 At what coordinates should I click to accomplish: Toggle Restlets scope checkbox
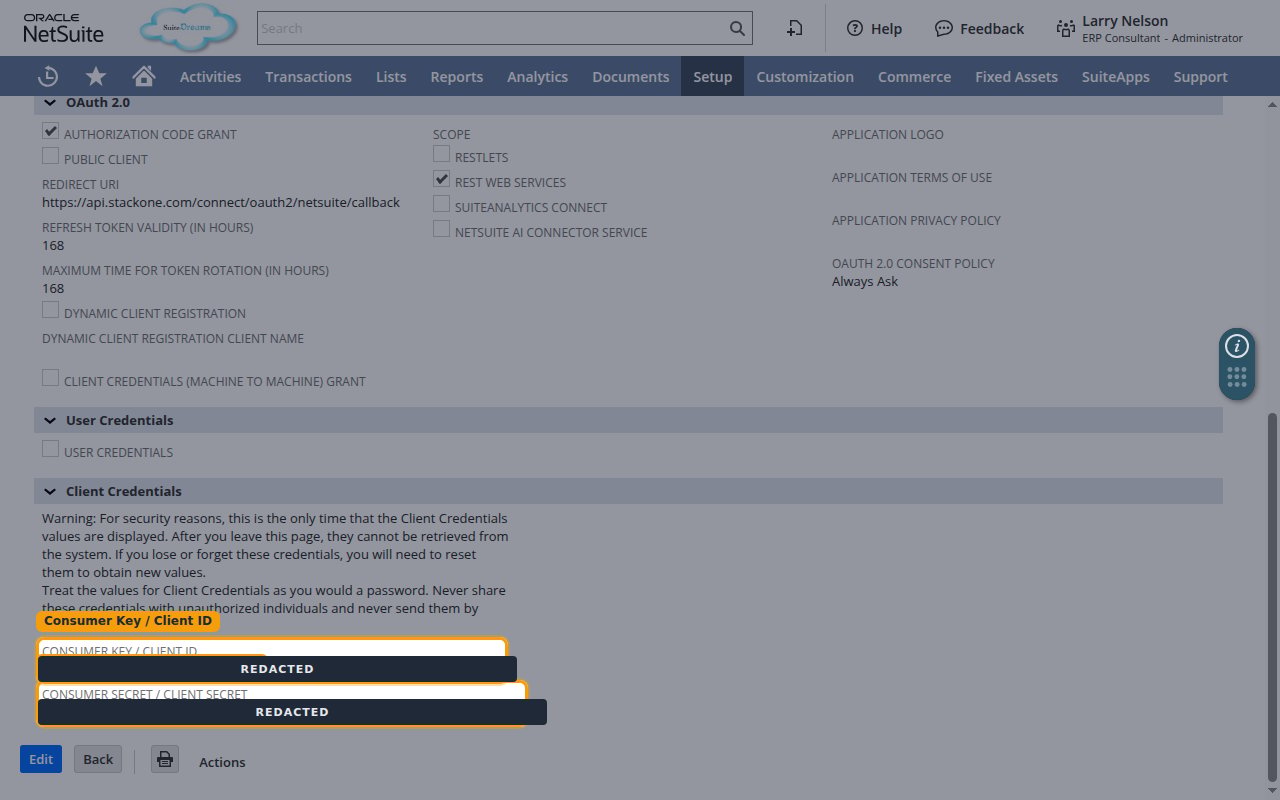point(441,154)
